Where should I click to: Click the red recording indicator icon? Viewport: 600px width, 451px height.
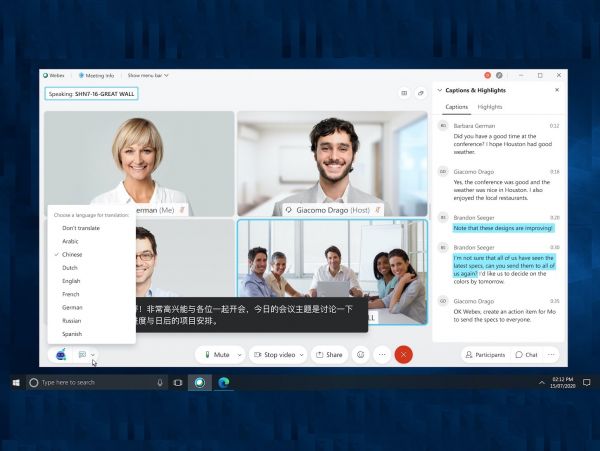coord(488,75)
